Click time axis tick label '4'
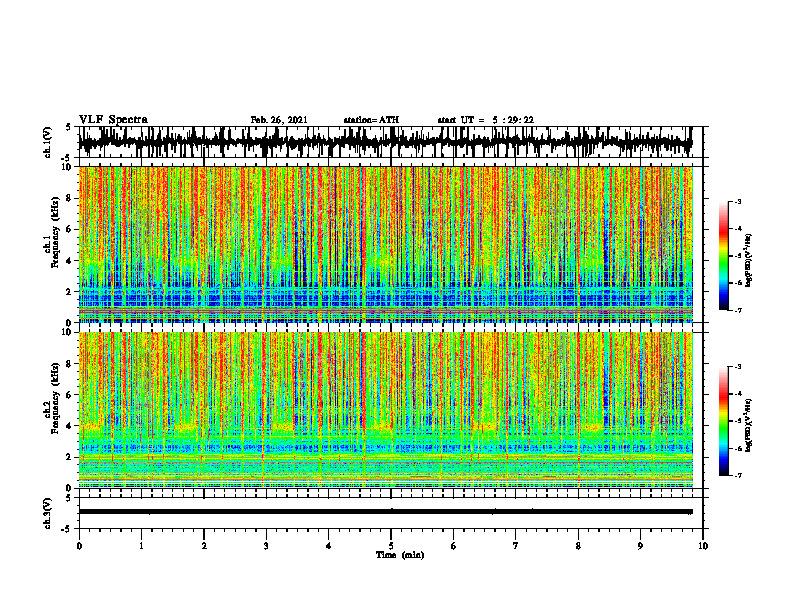 [329, 546]
